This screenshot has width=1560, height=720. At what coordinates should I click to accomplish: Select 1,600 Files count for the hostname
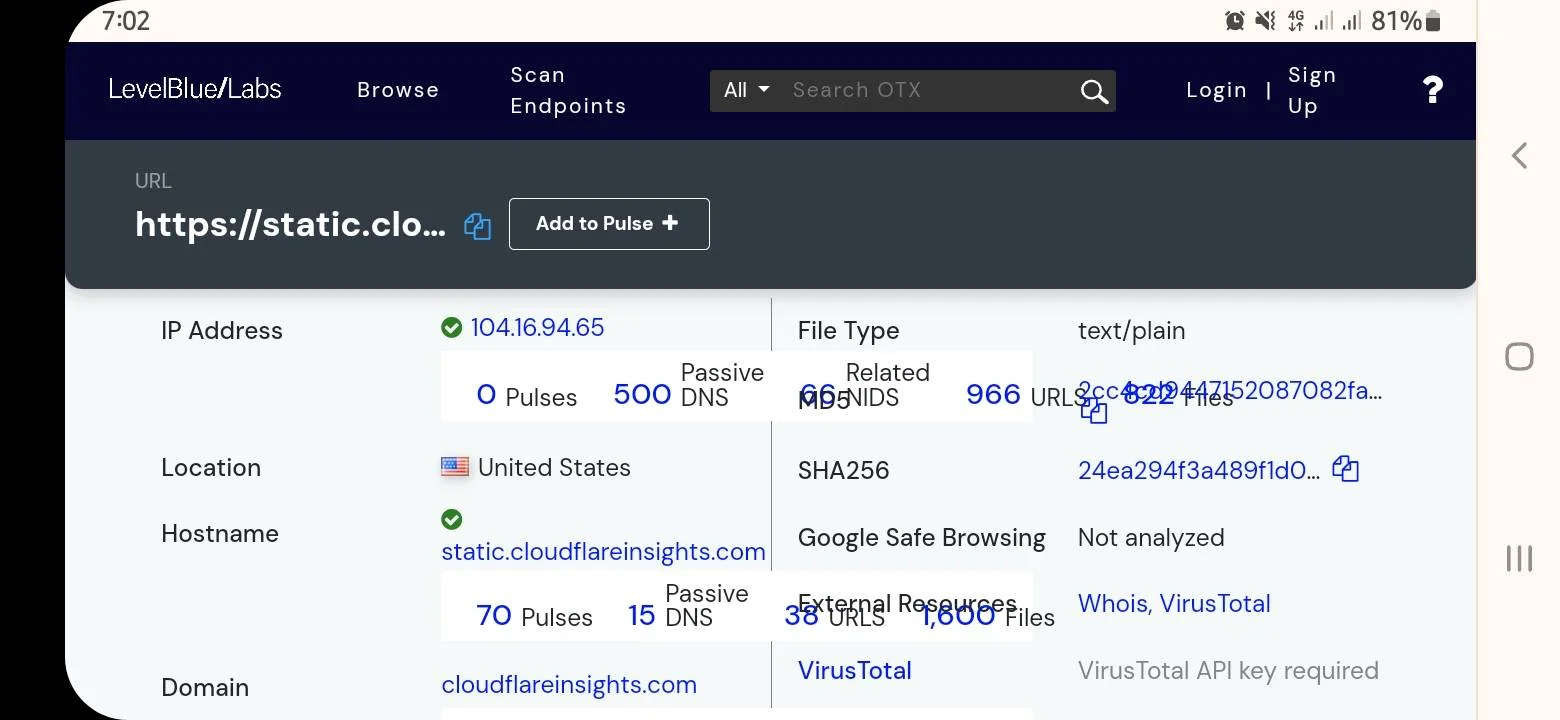(x=988, y=616)
